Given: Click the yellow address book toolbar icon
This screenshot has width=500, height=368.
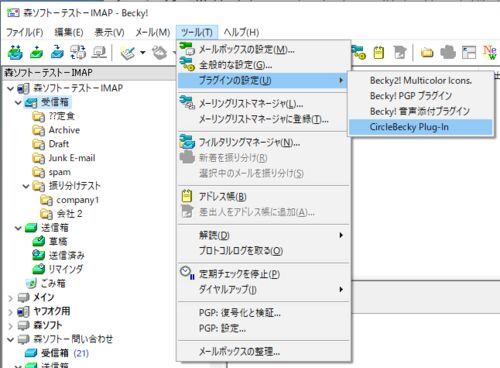Looking at the screenshot, I should click(x=379, y=53).
